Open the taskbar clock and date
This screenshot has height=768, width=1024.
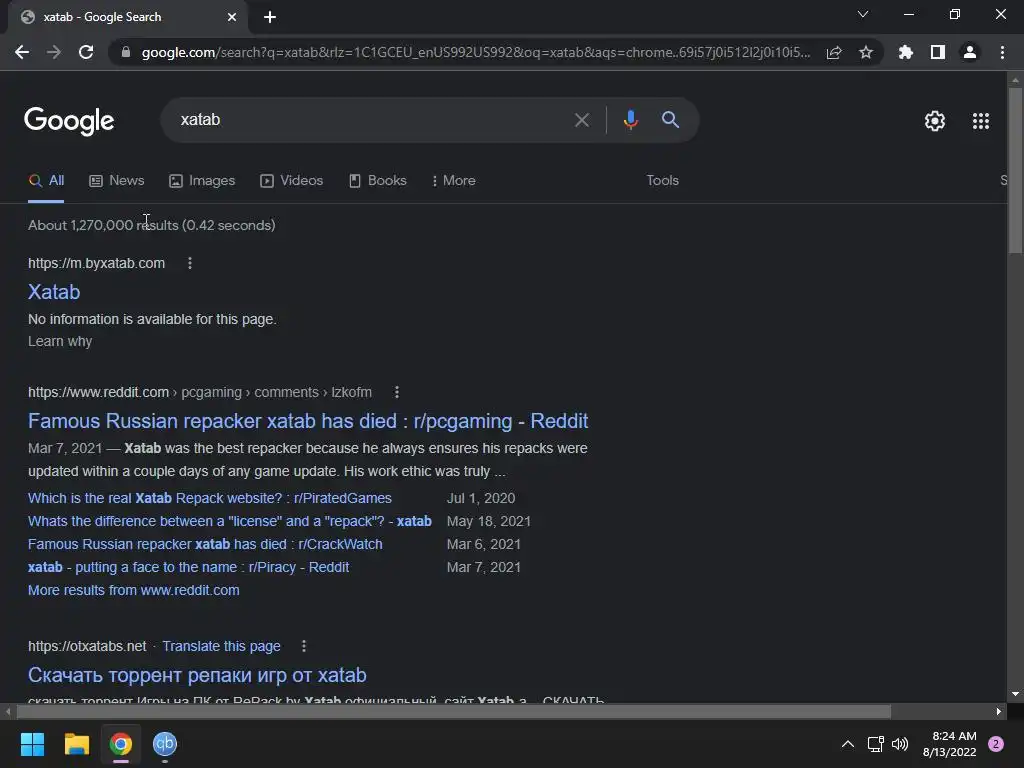point(950,744)
